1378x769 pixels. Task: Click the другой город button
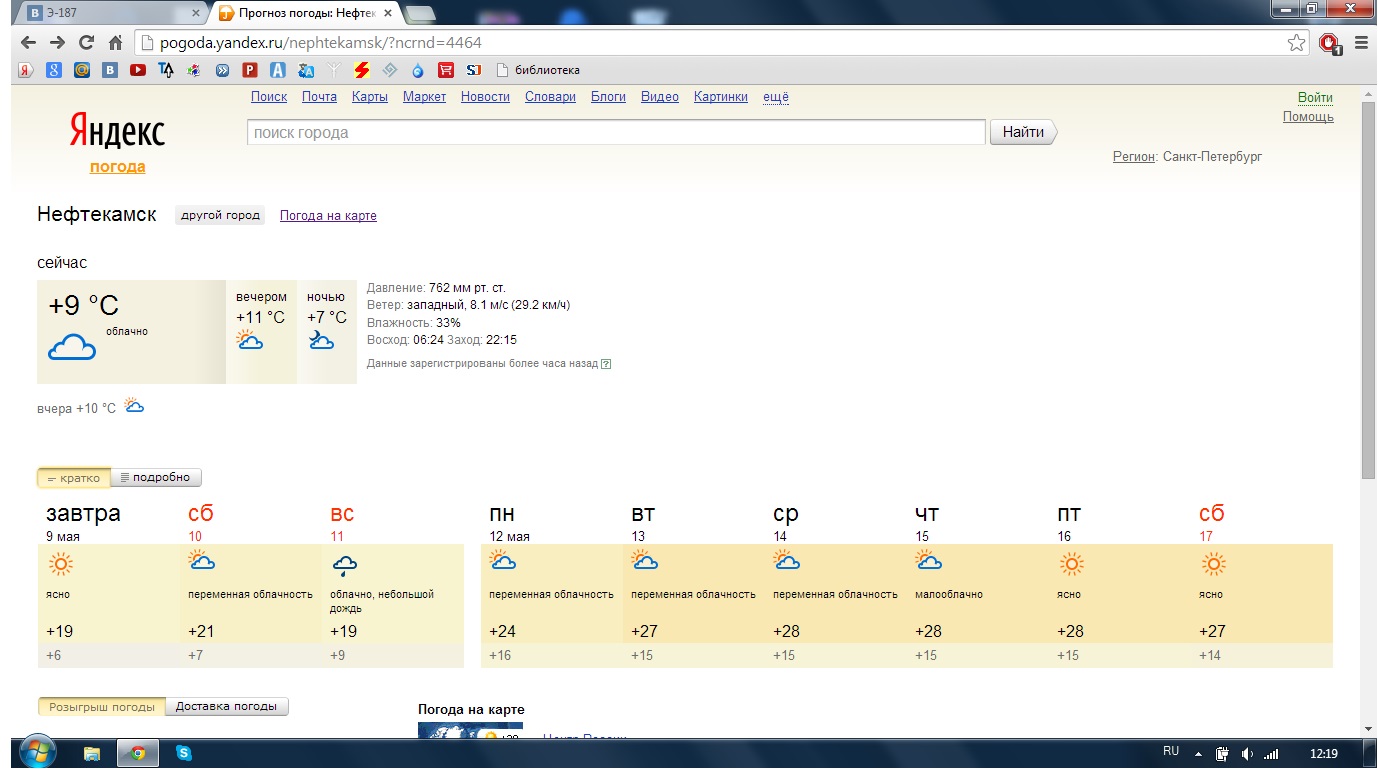[x=220, y=215]
